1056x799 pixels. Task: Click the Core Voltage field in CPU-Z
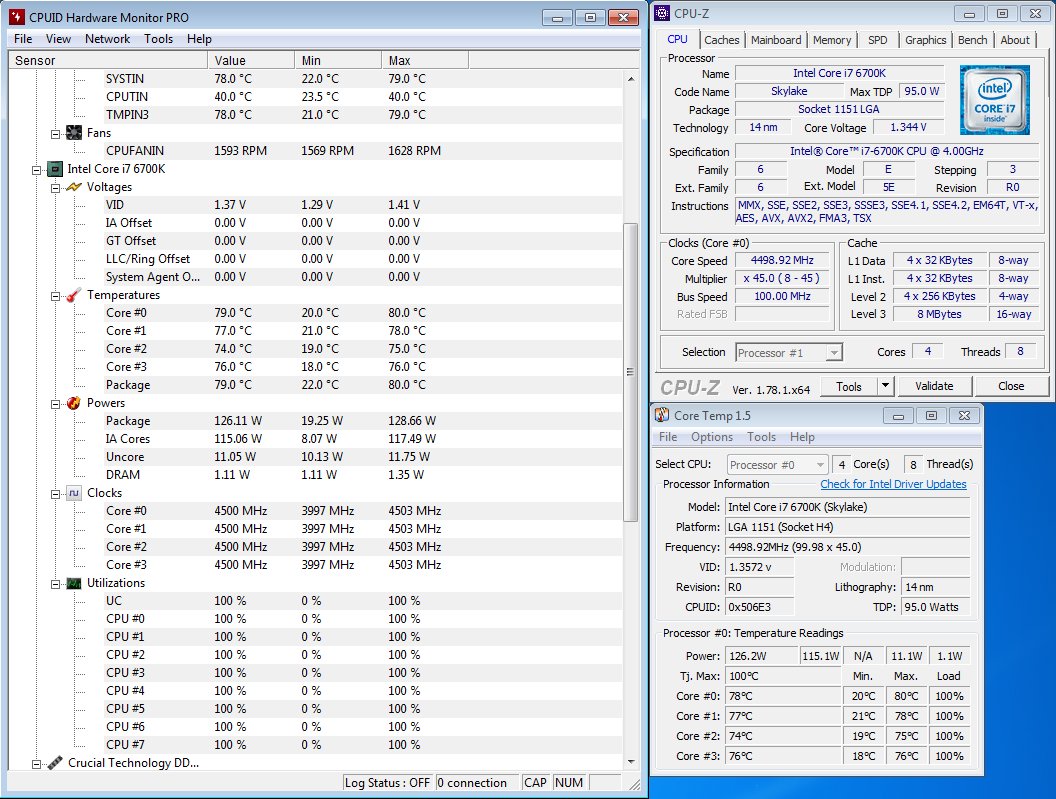click(908, 127)
